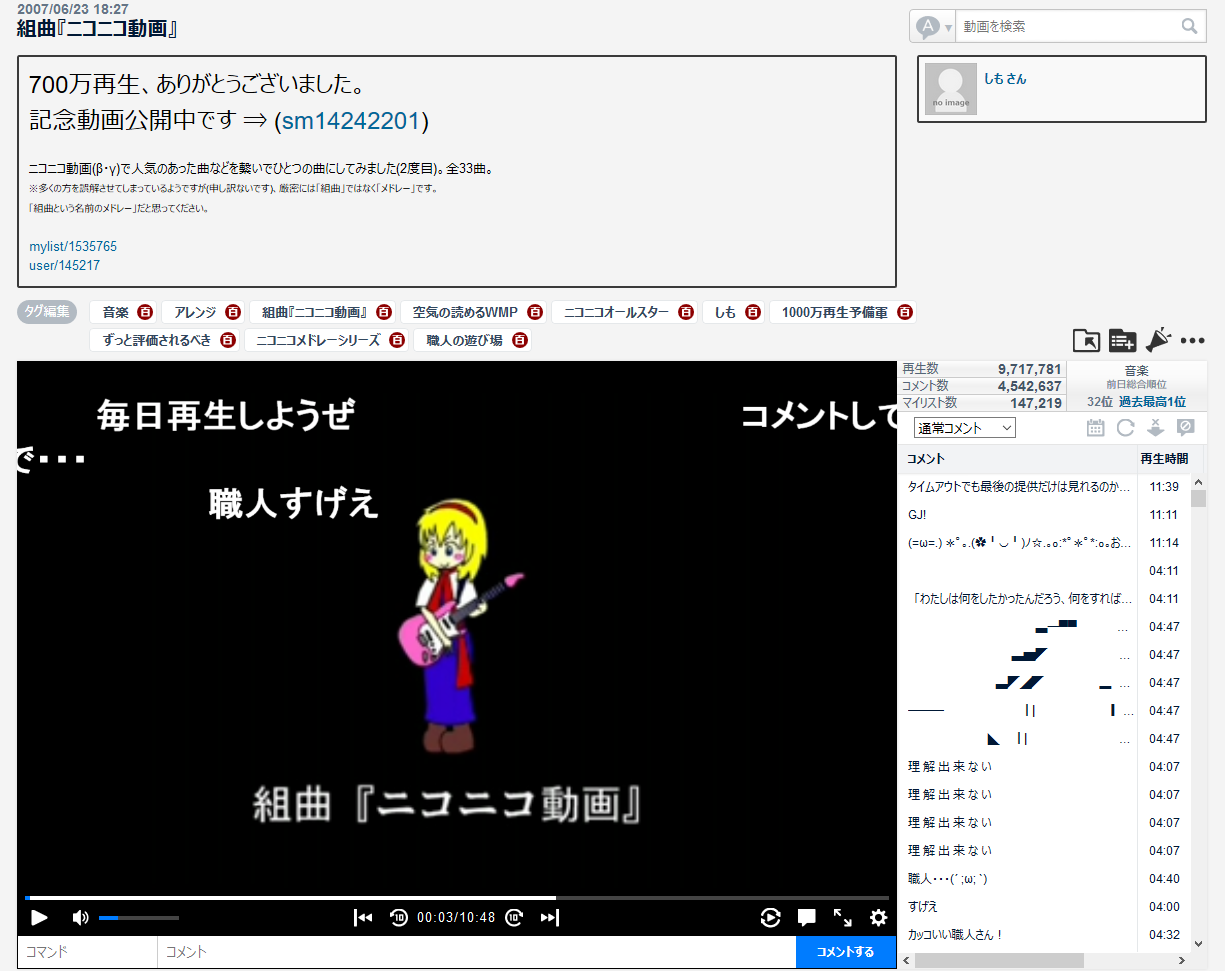Click dictionary icon beside 空気の読めるWMP

(535, 313)
